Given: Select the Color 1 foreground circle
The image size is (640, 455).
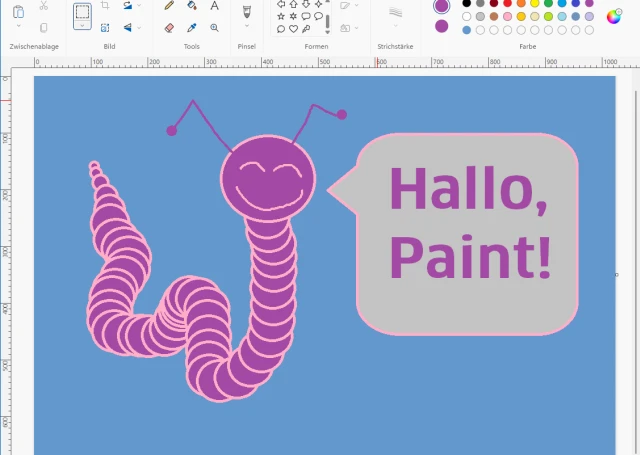Looking at the screenshot, I should click(442, 6).
